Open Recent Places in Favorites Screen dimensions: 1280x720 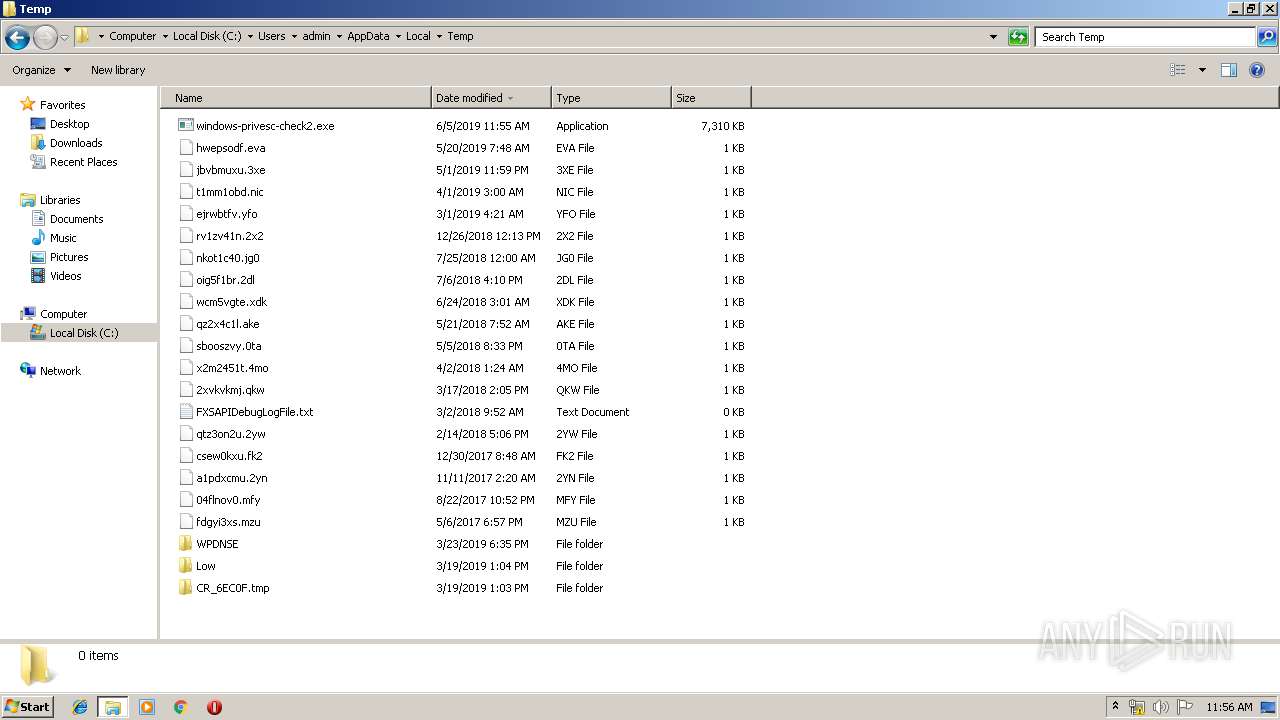(x=83, y=162)
